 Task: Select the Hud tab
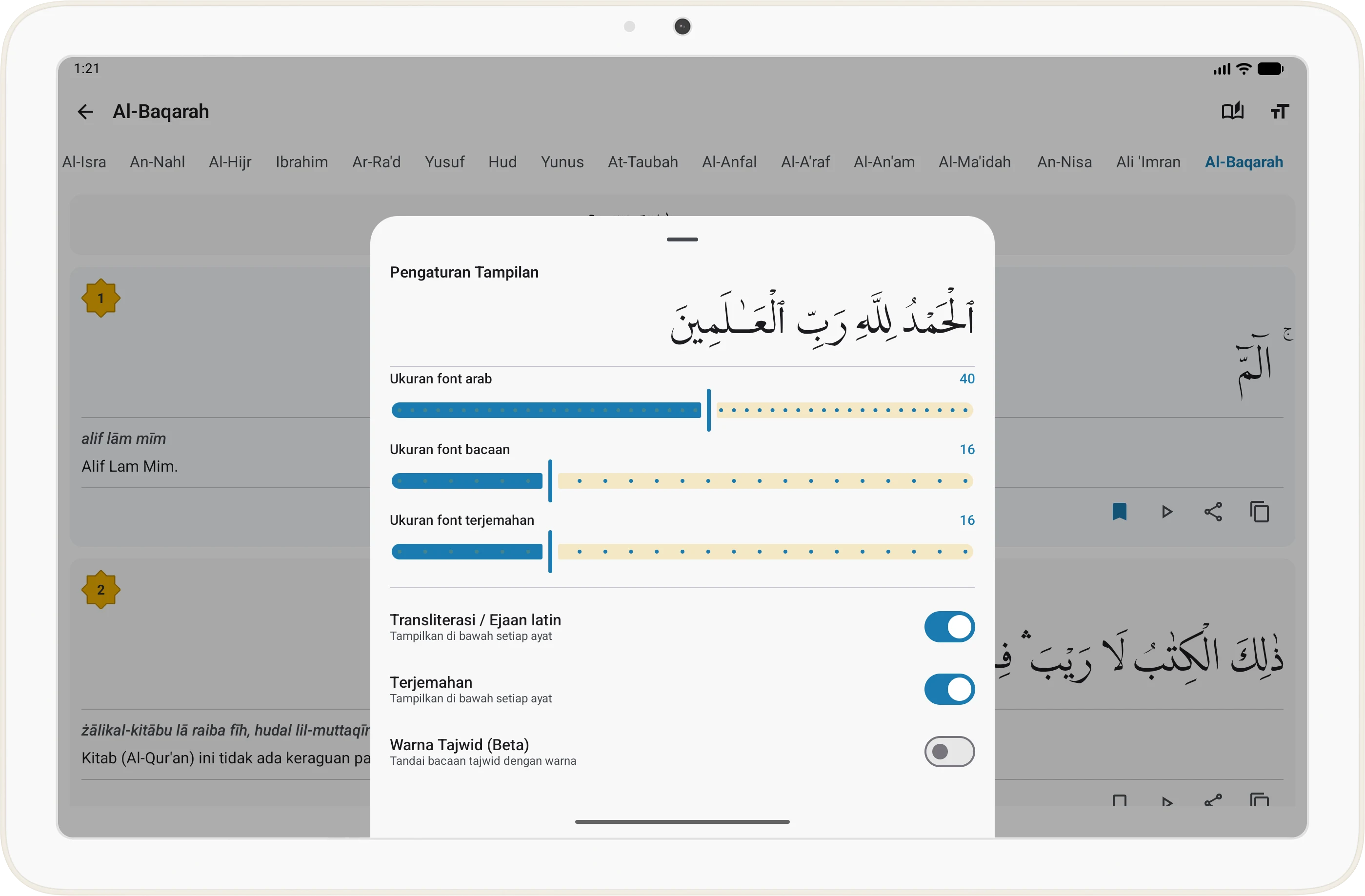click(x=502, y=162)
